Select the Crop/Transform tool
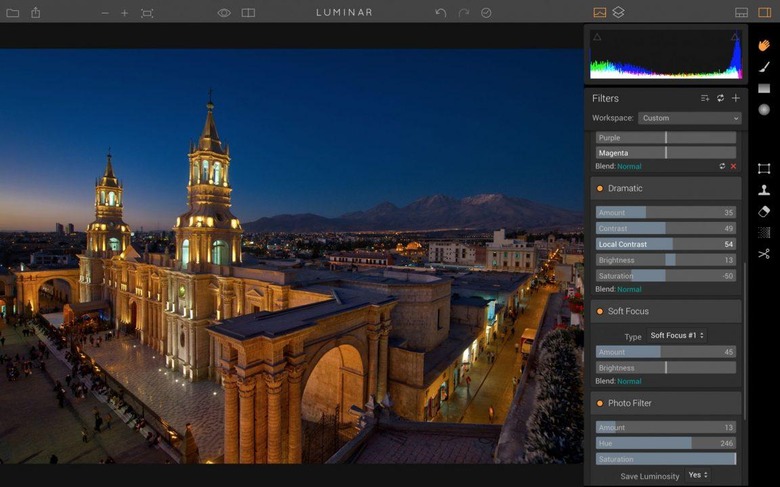 point(764,169)
